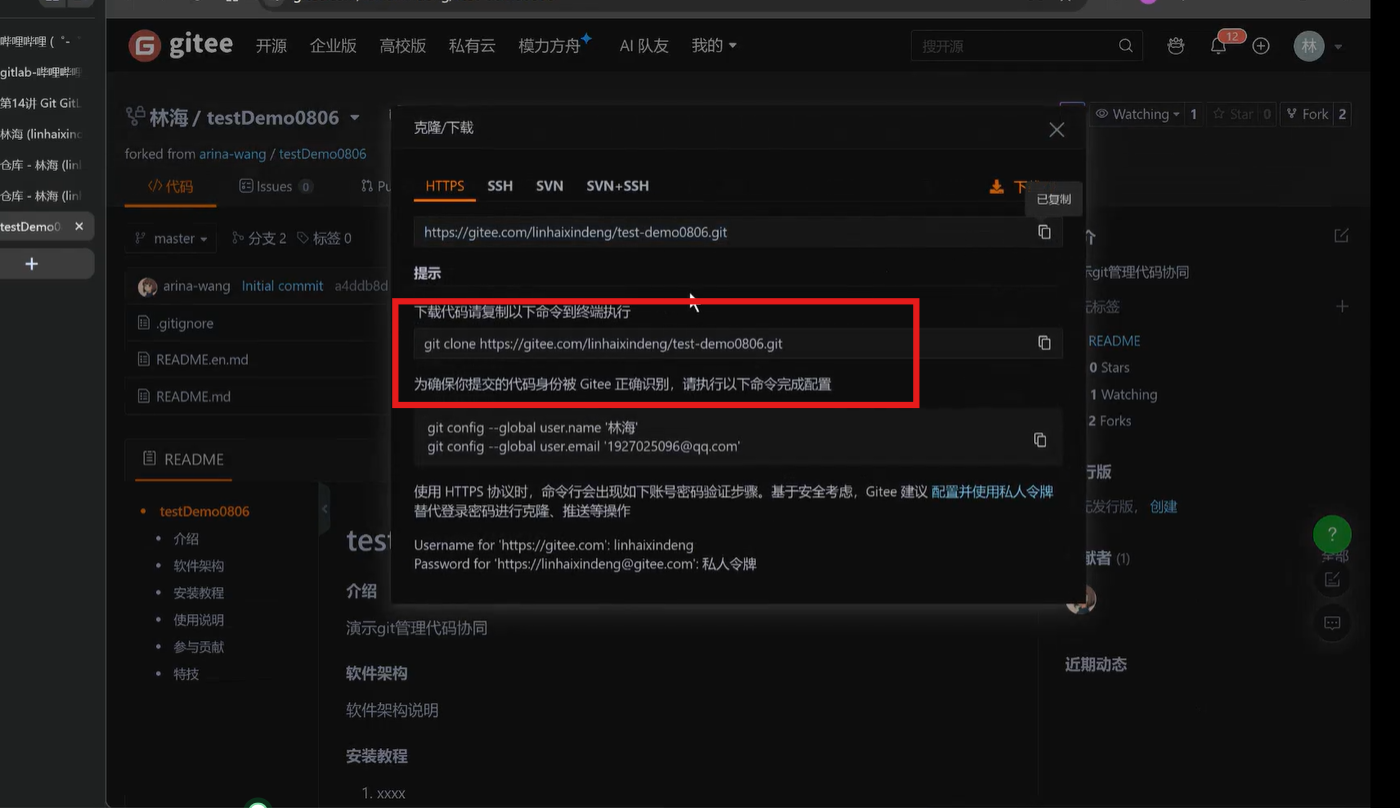Open the 配置并使用私人令牌 link

tap(992, 492)
